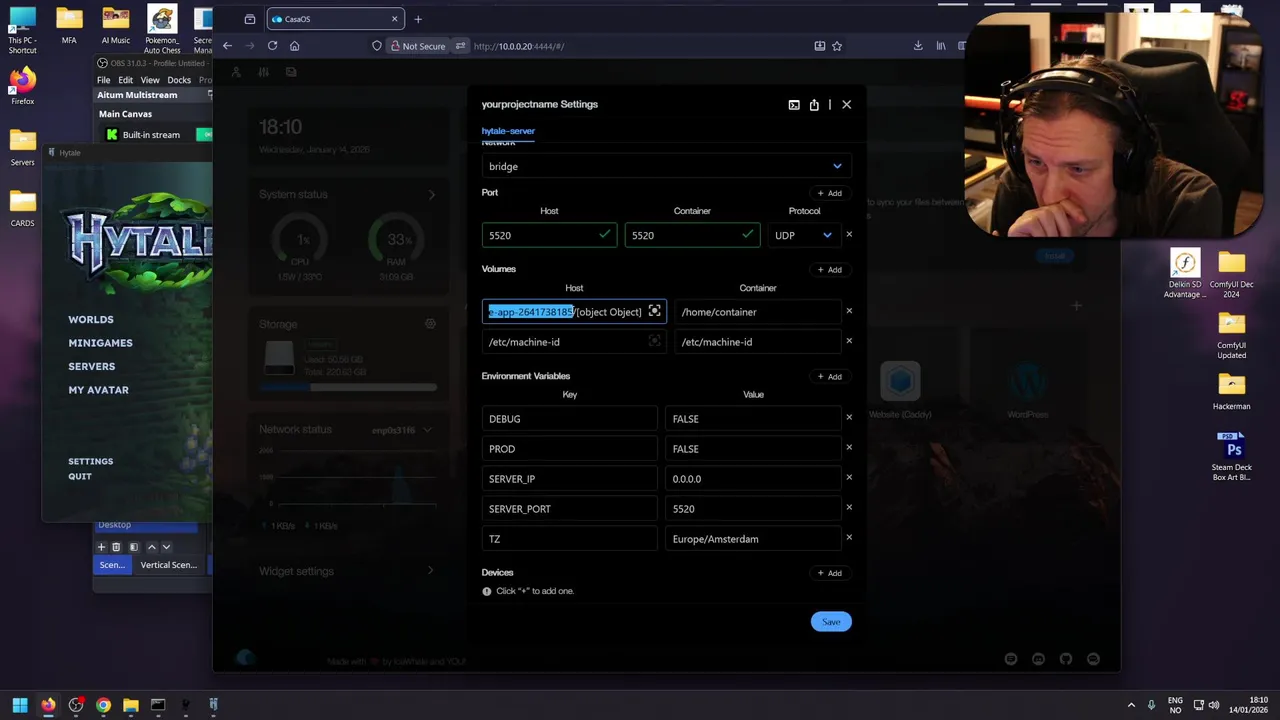Open MINIGAMES in Hytale menu
Image resolution: width=1280 pixels, height=720 pixels.
pos(100,343)
